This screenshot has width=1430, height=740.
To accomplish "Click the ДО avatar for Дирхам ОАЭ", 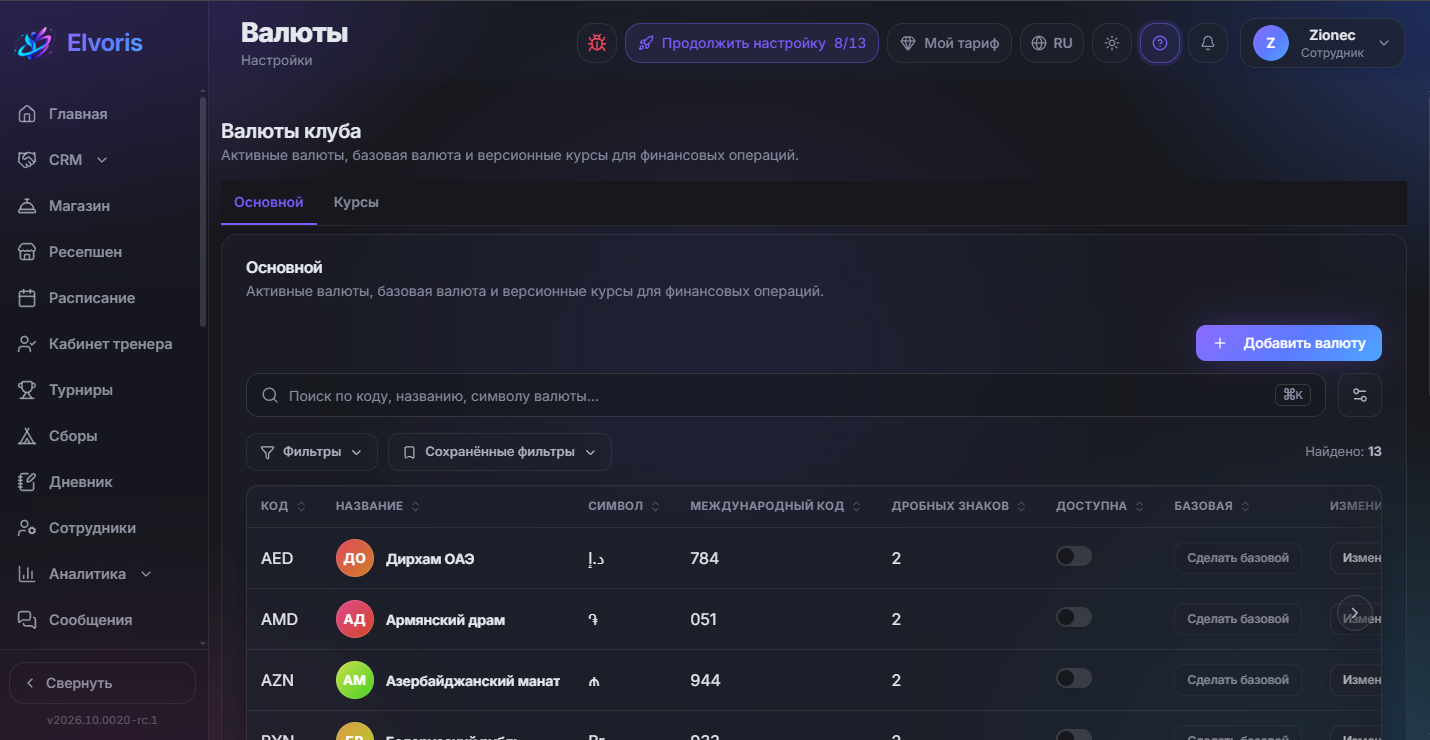I will tap(355, 558).
